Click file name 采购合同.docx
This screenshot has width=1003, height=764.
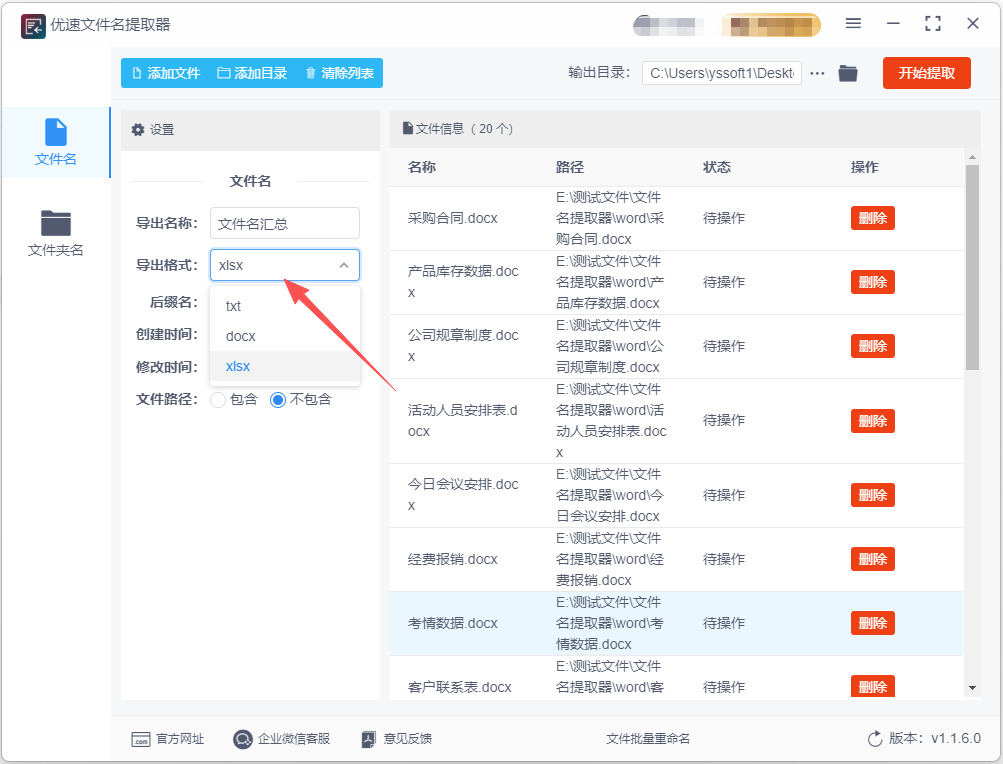pyautogui.click(x=452, y=218)
